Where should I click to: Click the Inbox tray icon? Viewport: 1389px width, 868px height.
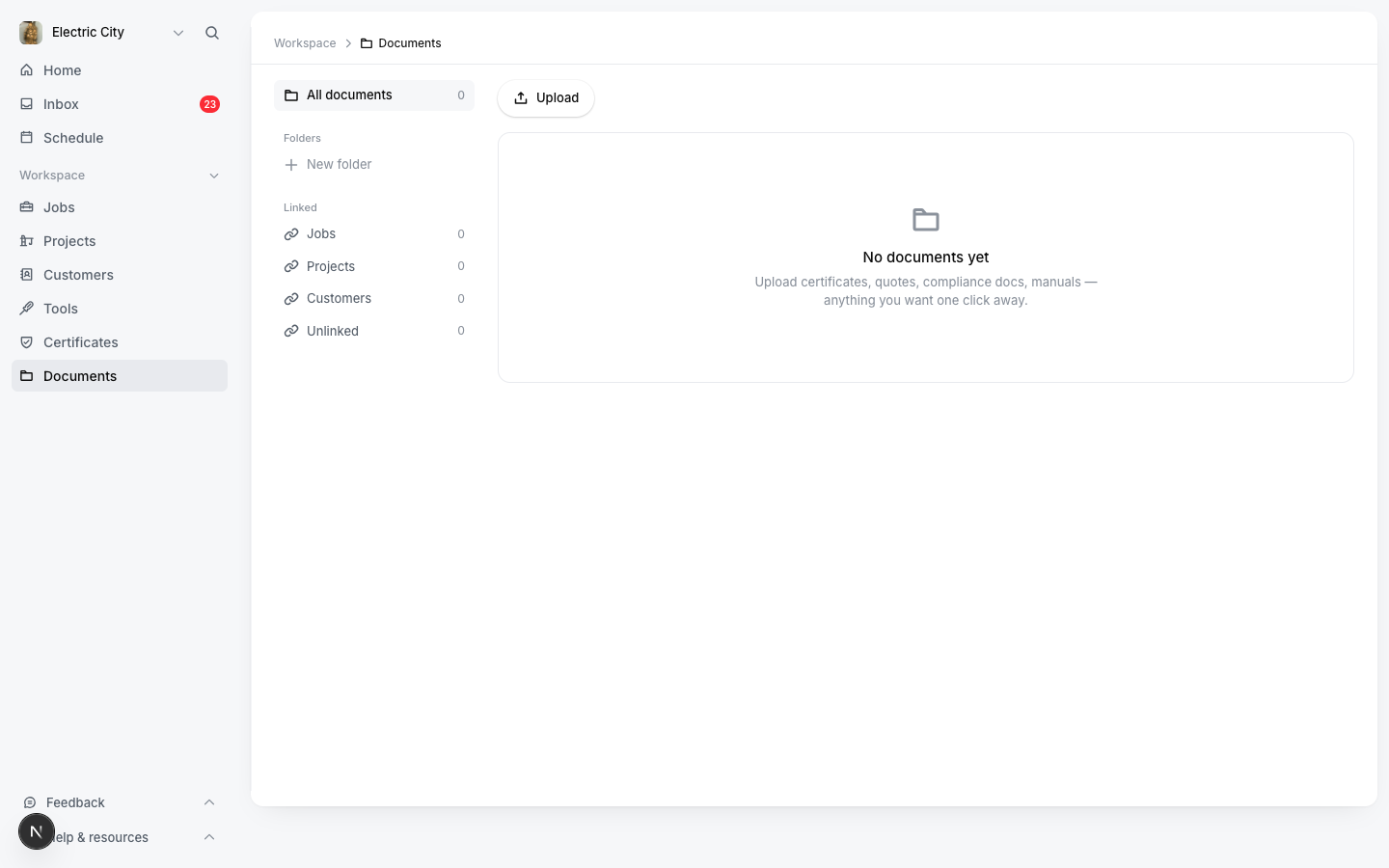tap(27, 104)
